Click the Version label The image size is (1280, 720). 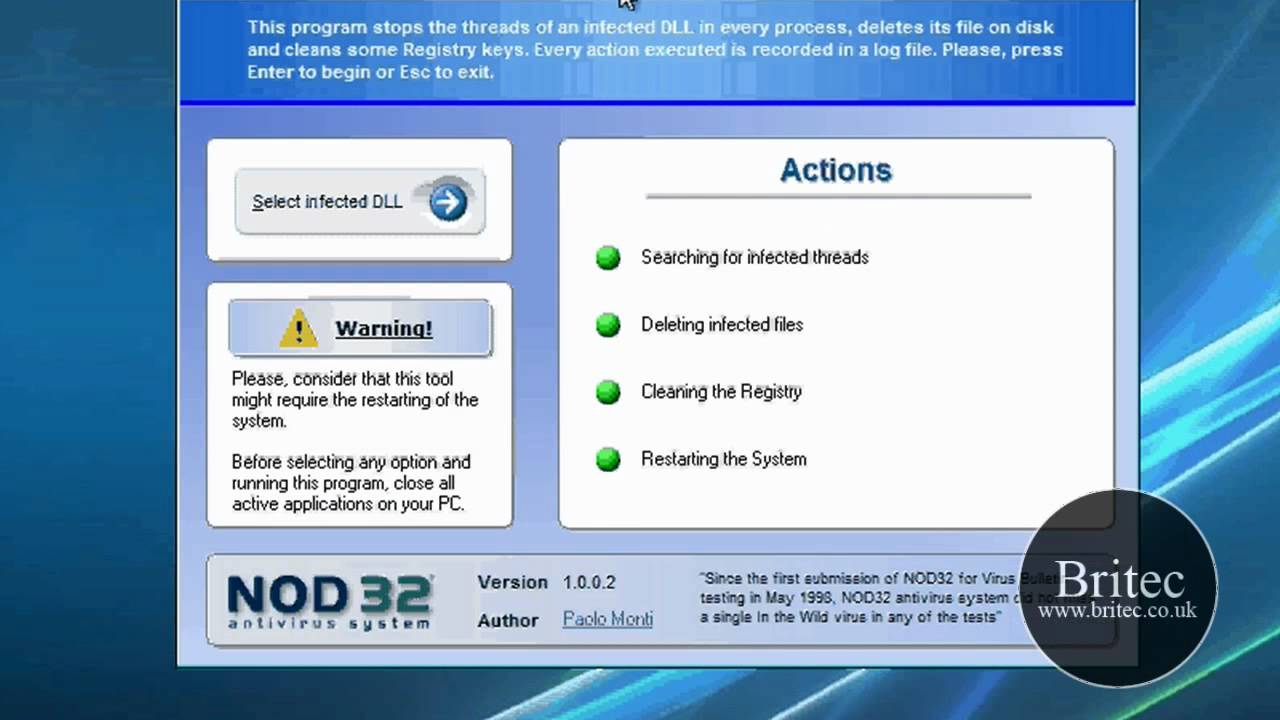tap(512, 582)
